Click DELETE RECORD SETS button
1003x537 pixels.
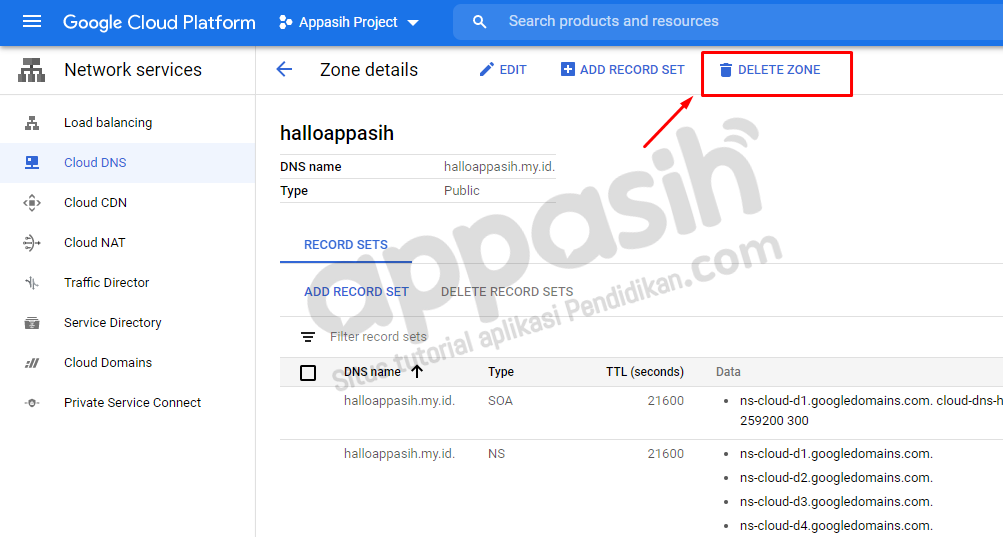tap(507, 291)
